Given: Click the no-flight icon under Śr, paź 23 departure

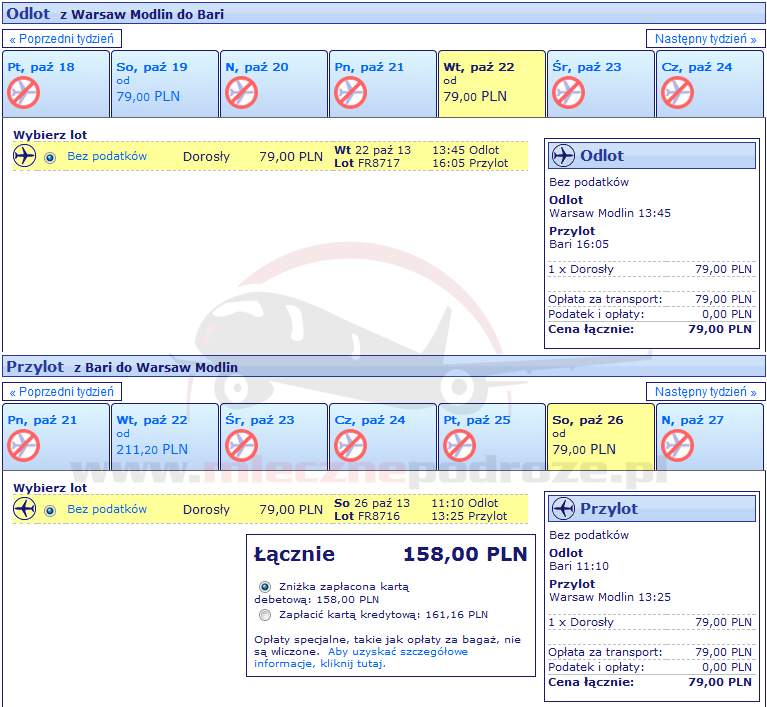Looking at the screenshot, I should click(567, 93).
